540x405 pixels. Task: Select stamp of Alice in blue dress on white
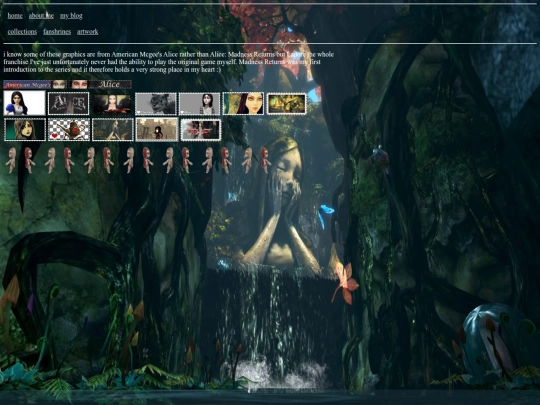(24, 103)
